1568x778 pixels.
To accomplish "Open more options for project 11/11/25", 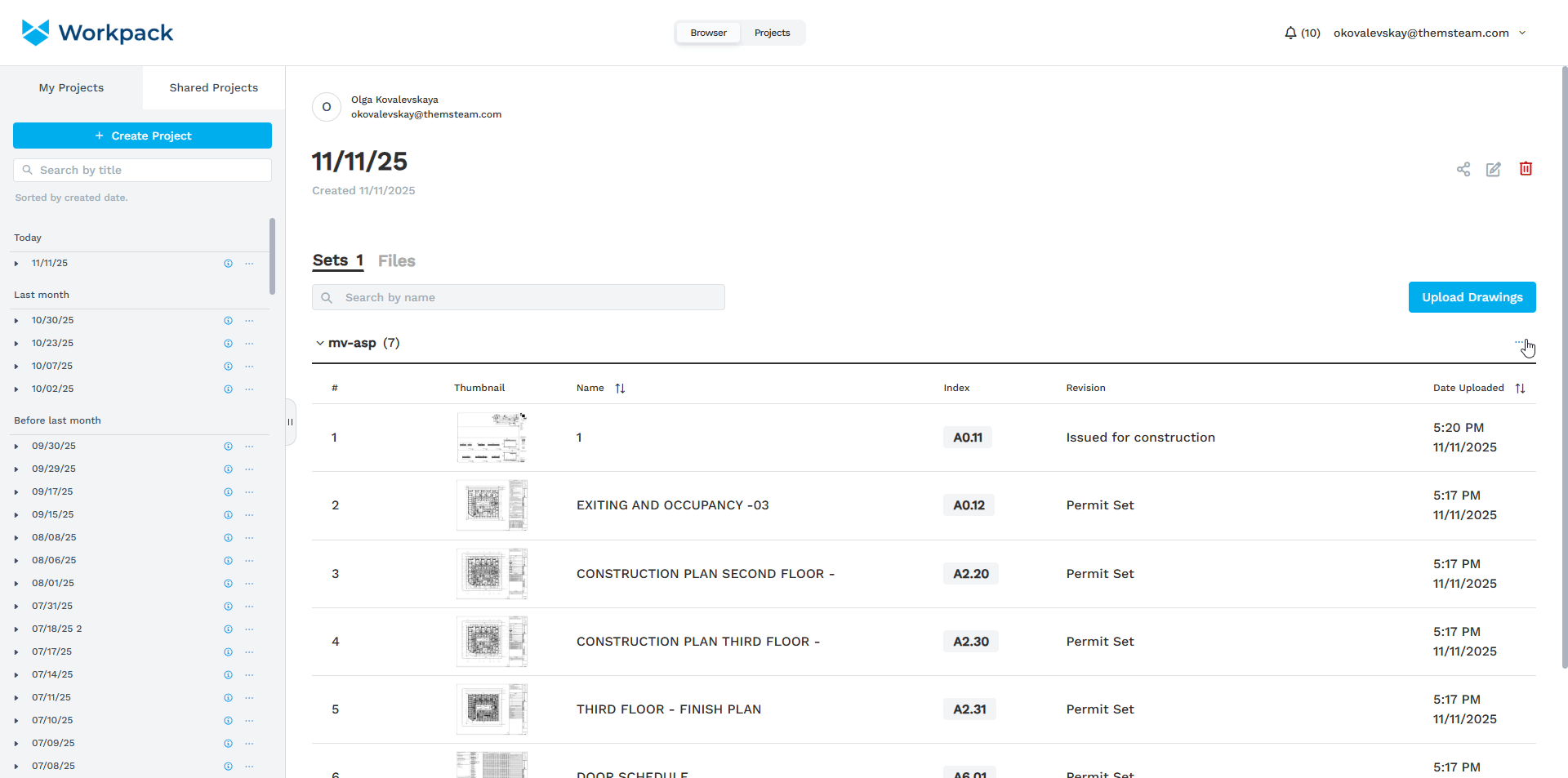I will 249,264.
